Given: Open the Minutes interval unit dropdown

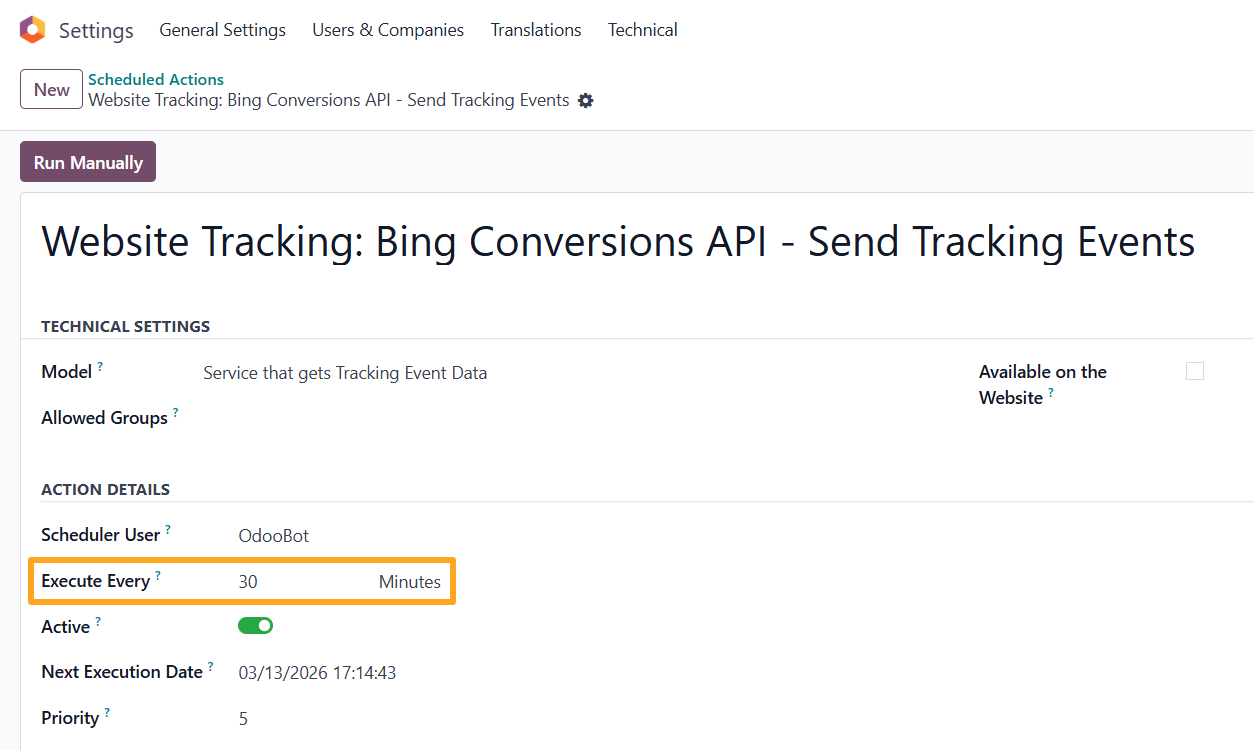Looking at the screenshot, I should 409,582.
